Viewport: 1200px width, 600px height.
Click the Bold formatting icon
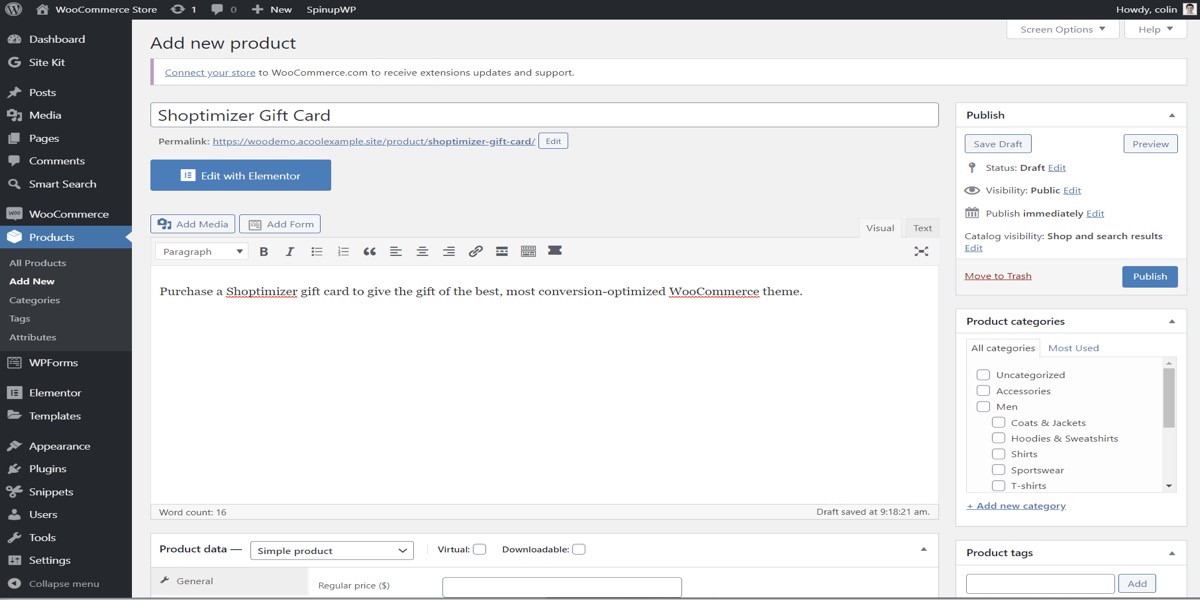click(x=264, y=252)
